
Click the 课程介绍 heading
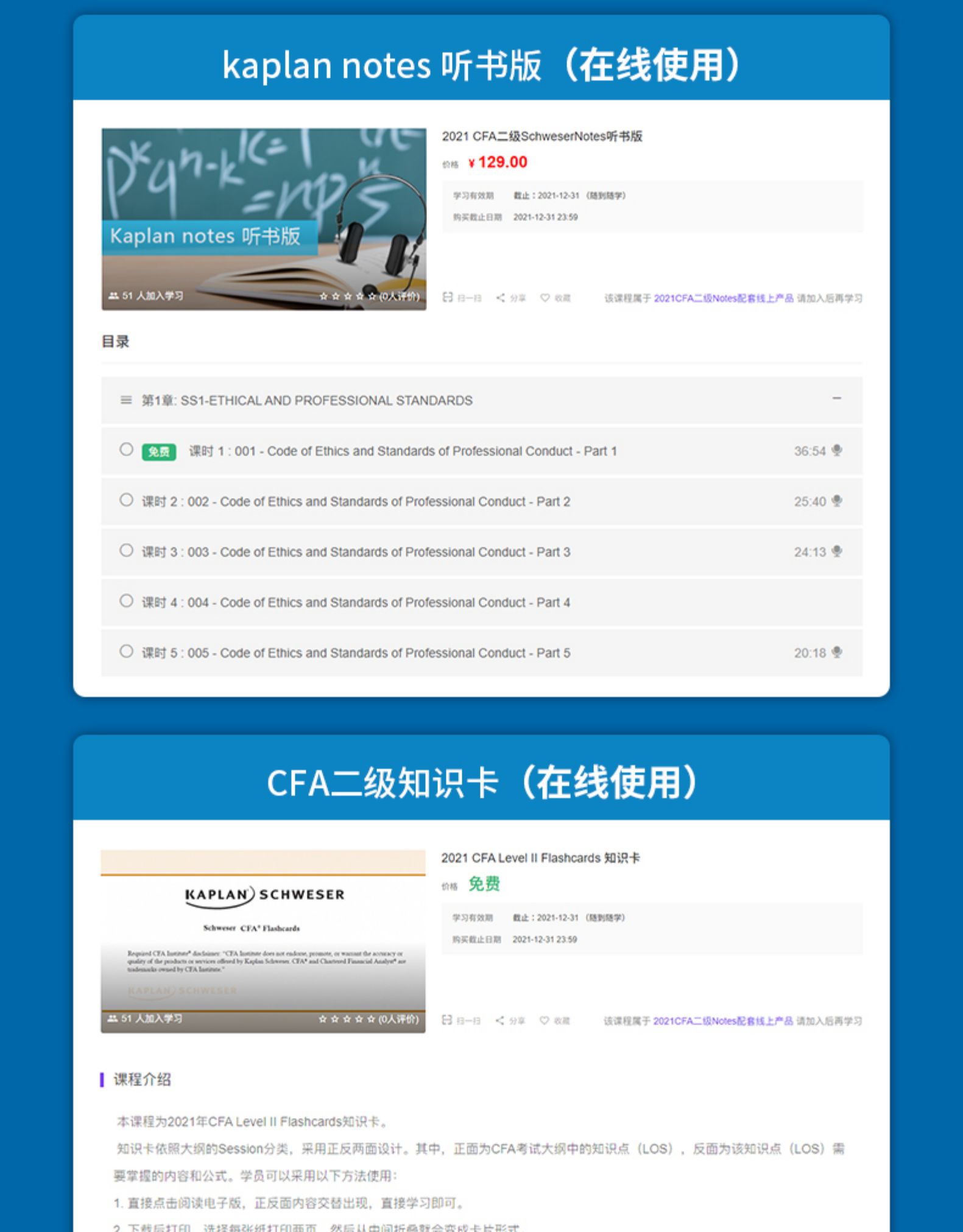[142, 1080]
